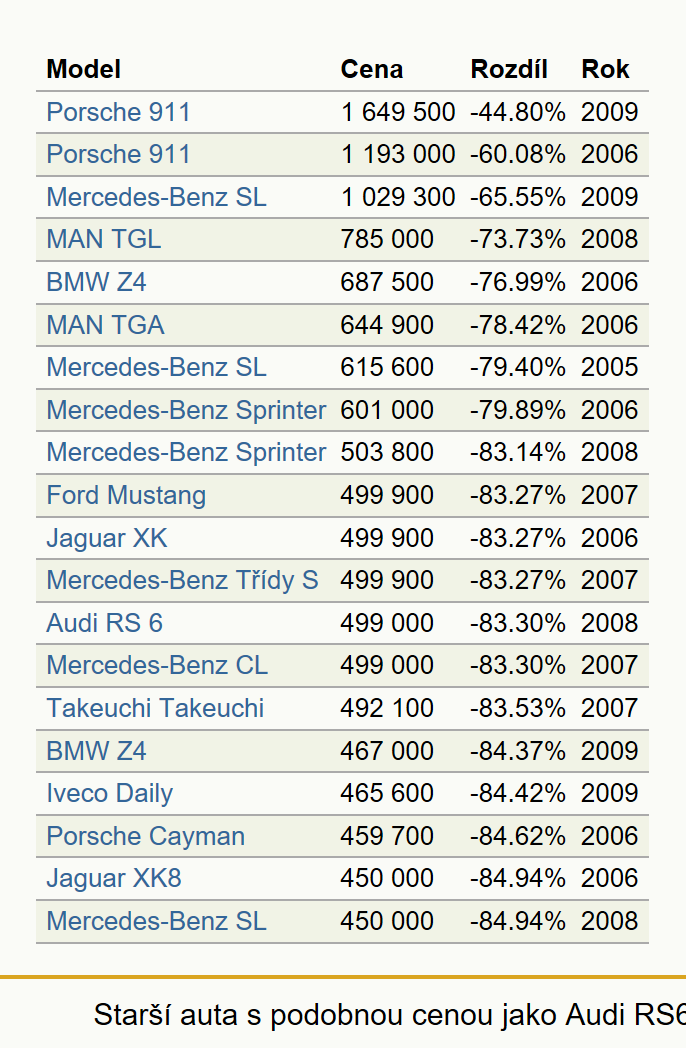Click the Ford Mustang link

pos(126,495)
